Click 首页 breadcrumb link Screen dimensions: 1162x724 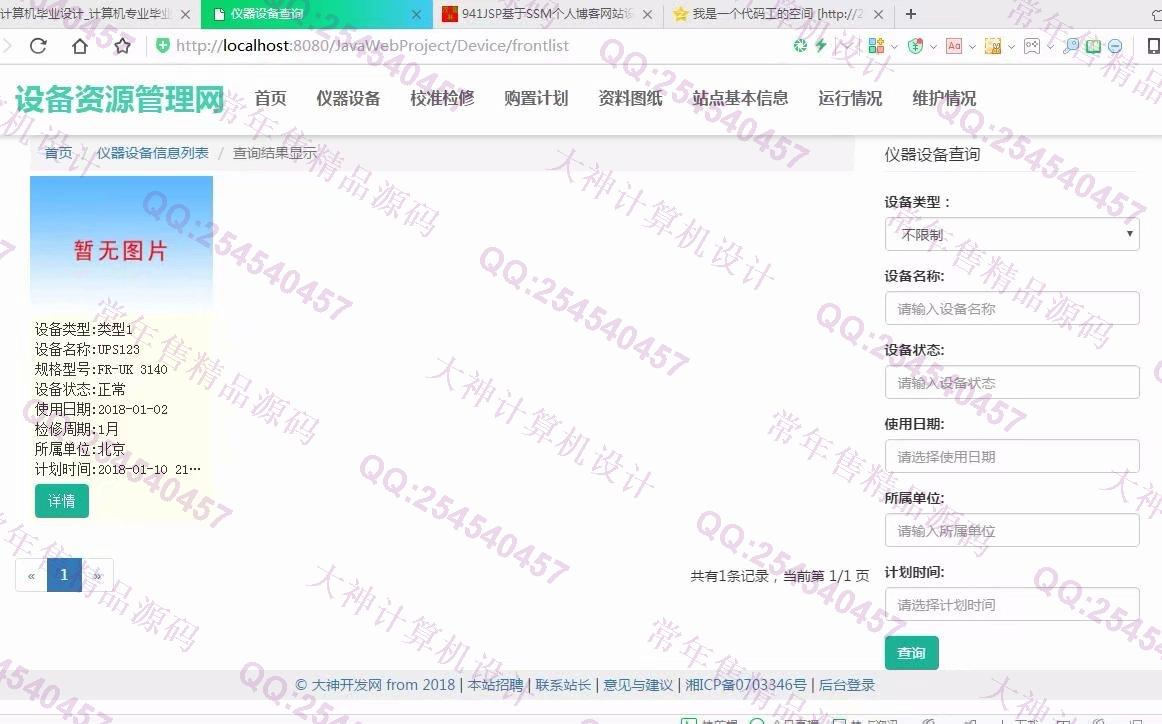(59, 153)
